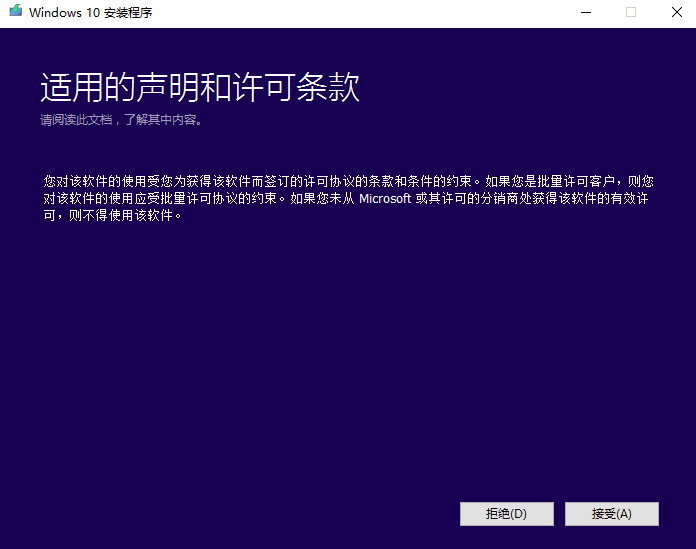Screen dimensions: 696x549
Task: Click the heading 适用的声明和许可条款
Action: [x=200, y=88]
